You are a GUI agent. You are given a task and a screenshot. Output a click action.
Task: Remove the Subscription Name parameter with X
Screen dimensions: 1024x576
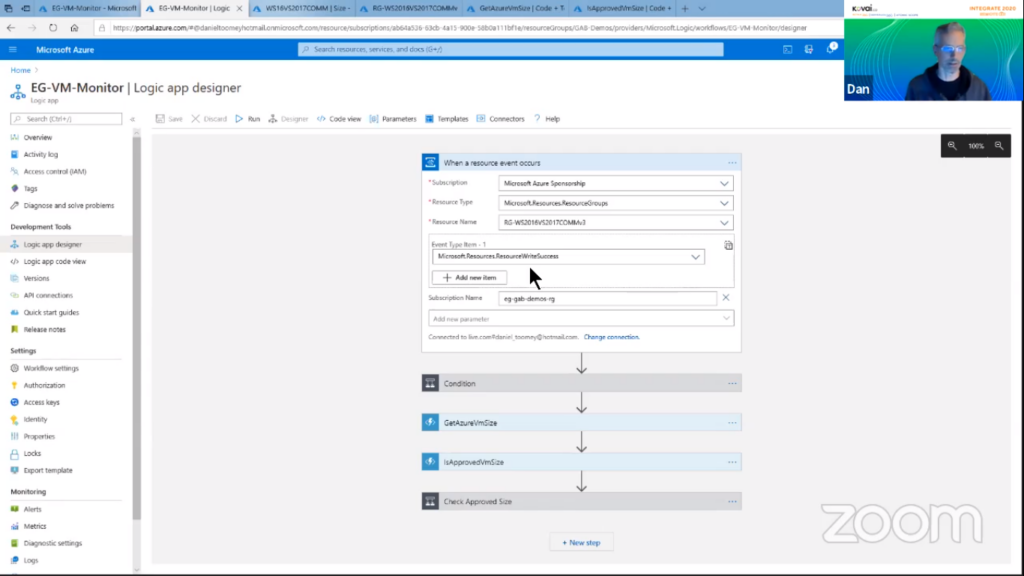(726, 298)
